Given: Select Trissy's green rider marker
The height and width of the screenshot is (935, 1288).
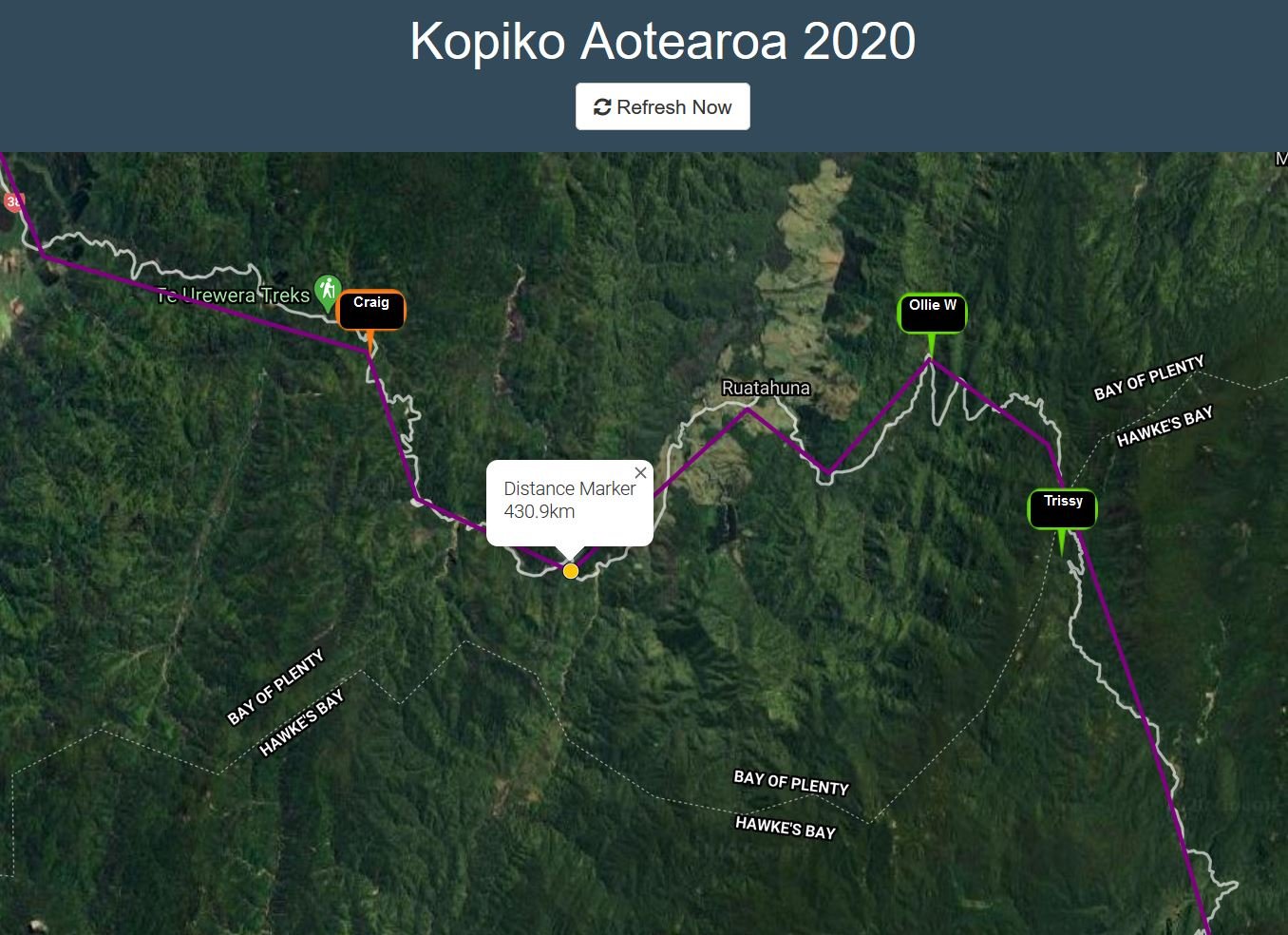Looking at the screenshot, I should [1063, 508].
